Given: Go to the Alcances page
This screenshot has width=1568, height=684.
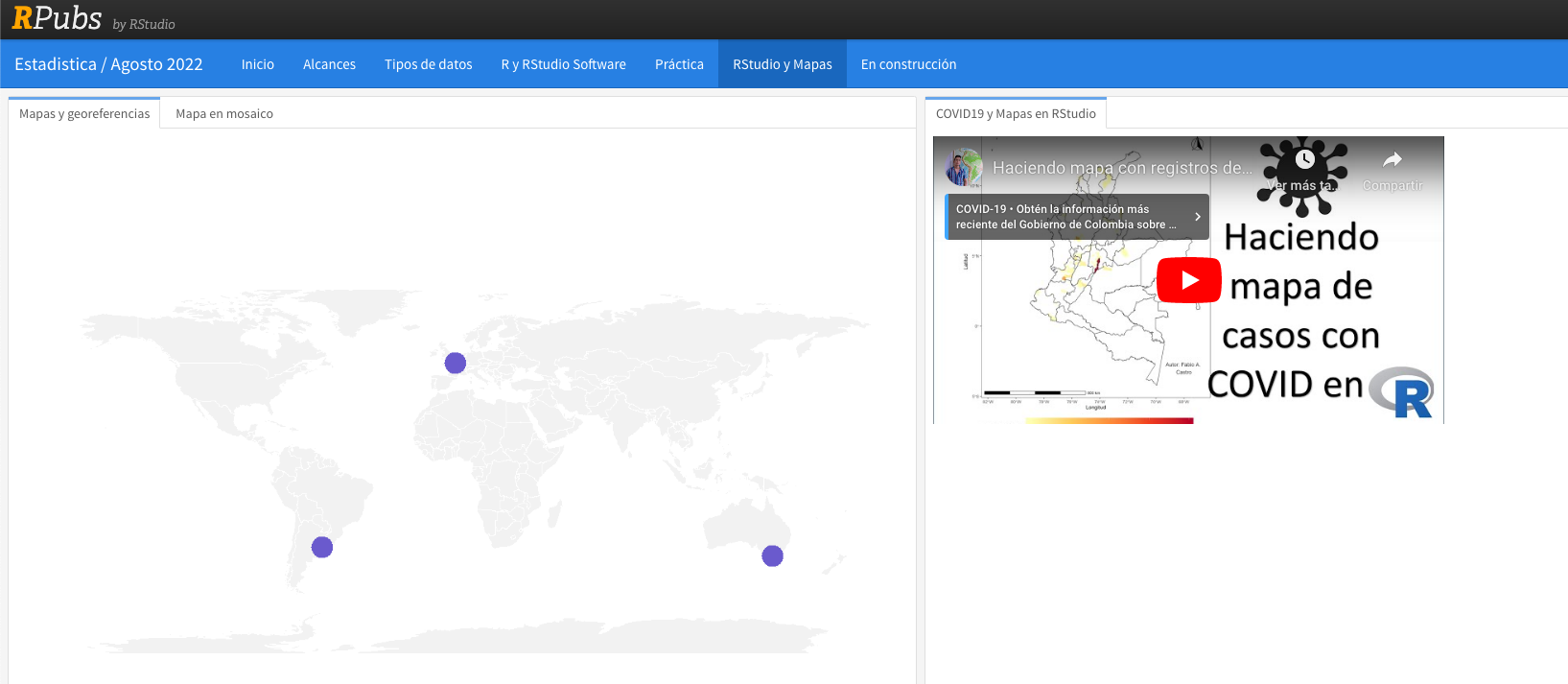Looking at the screenshot, I should [x=329, y=64].
